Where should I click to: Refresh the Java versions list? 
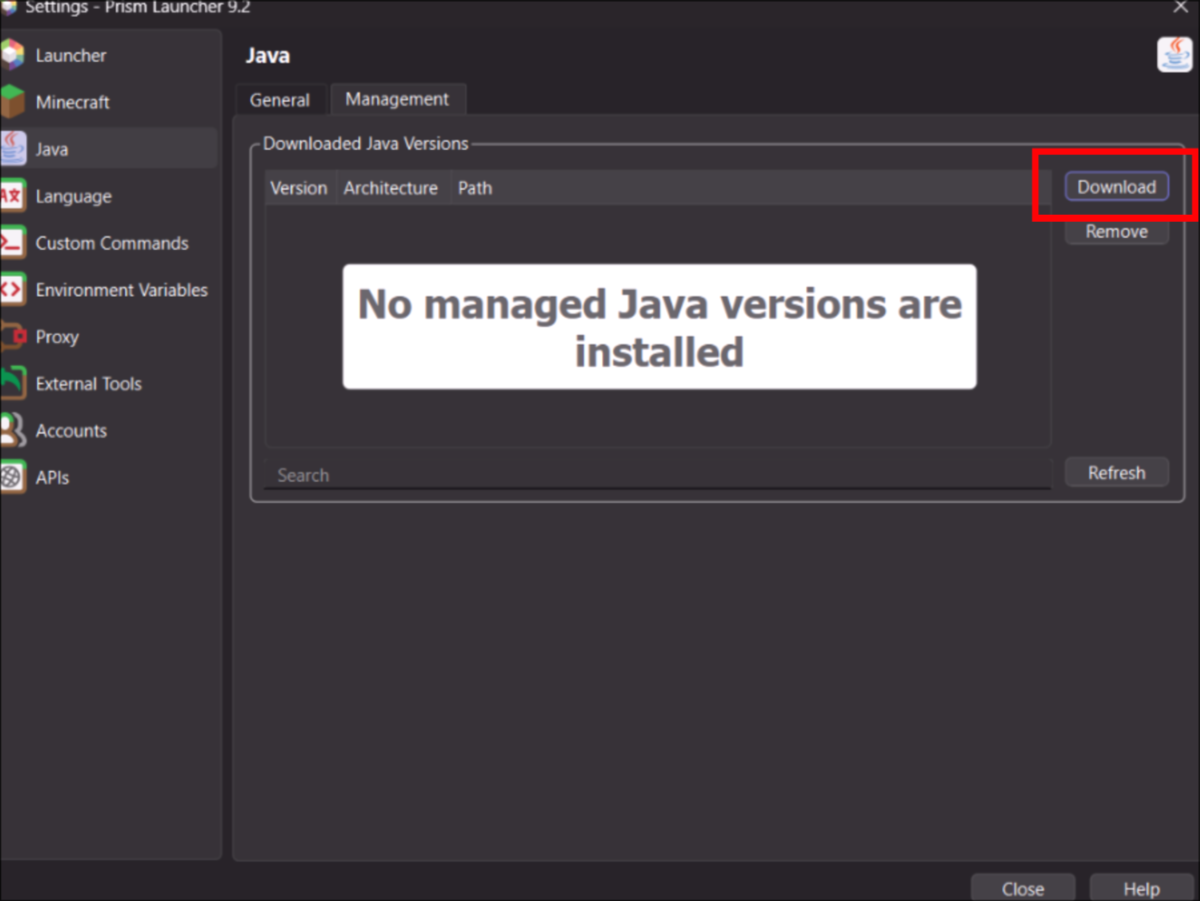pos(1116,473)
